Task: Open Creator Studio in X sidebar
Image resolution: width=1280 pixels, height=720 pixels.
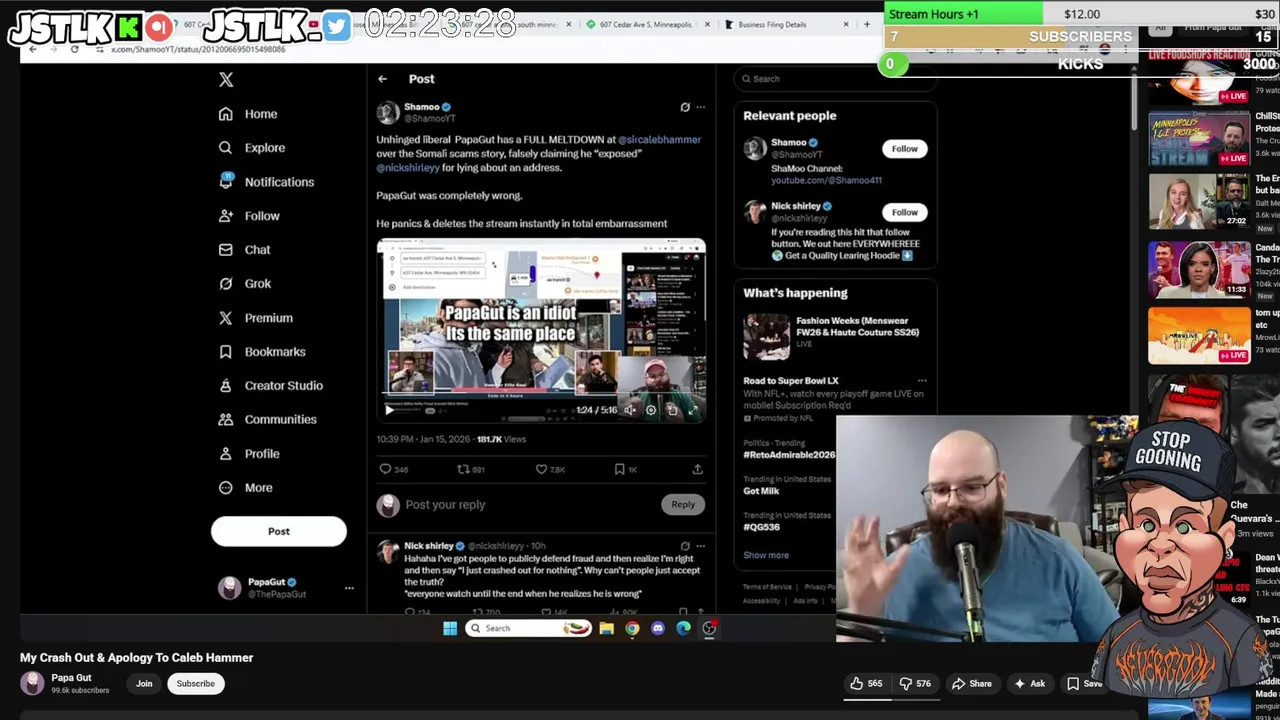Action: pos(270,386)
